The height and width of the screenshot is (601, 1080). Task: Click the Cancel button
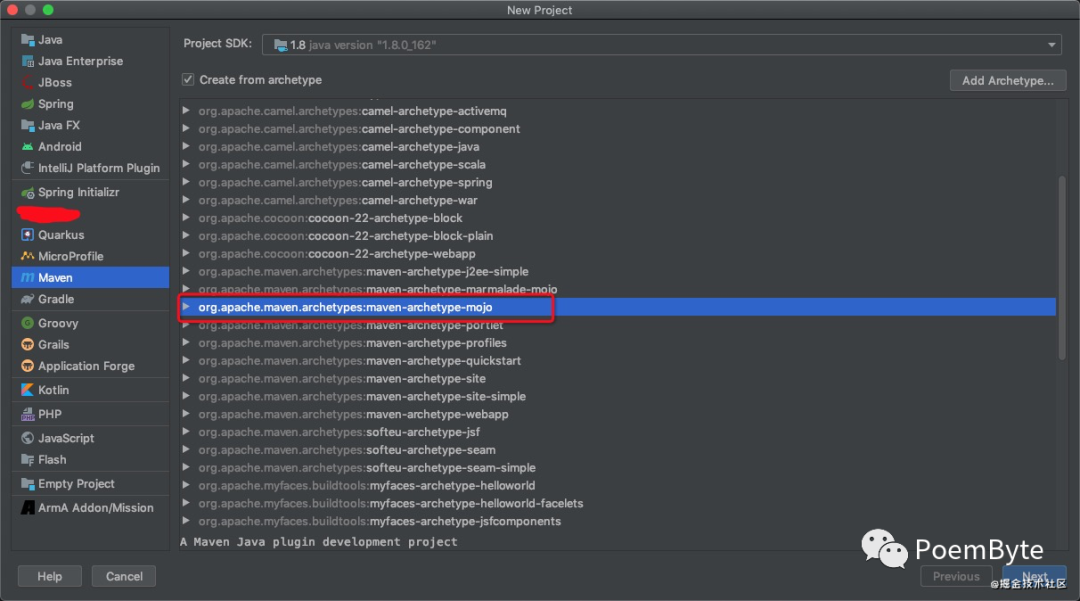(x=124, y=576)
